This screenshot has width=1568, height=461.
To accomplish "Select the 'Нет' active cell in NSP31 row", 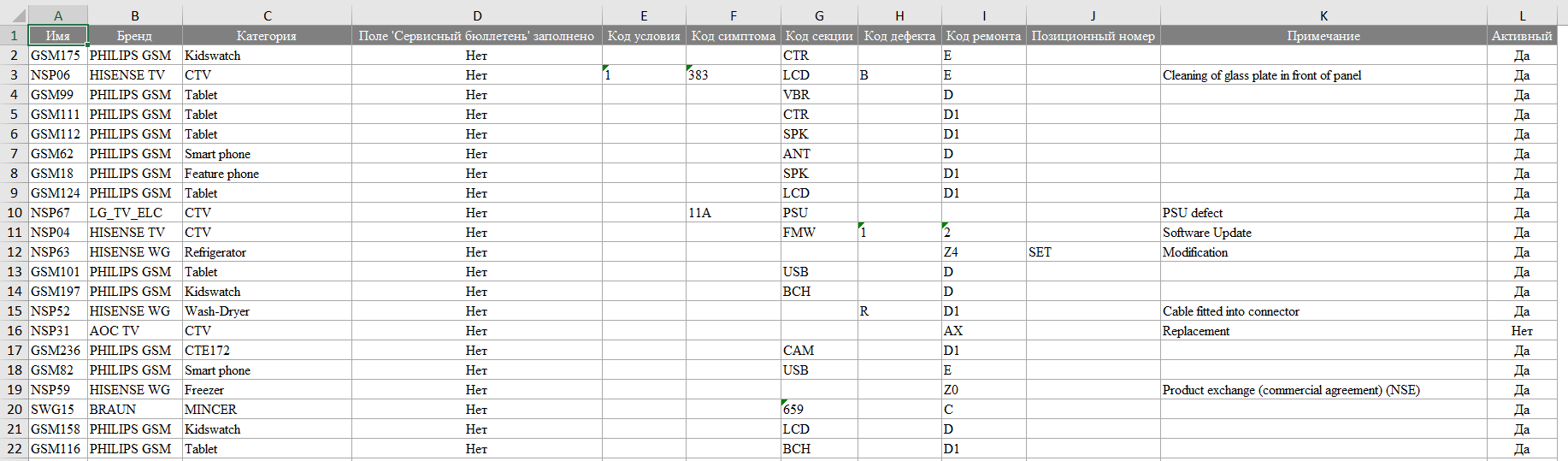I will pyautogui.click(x=1522, y=330).
